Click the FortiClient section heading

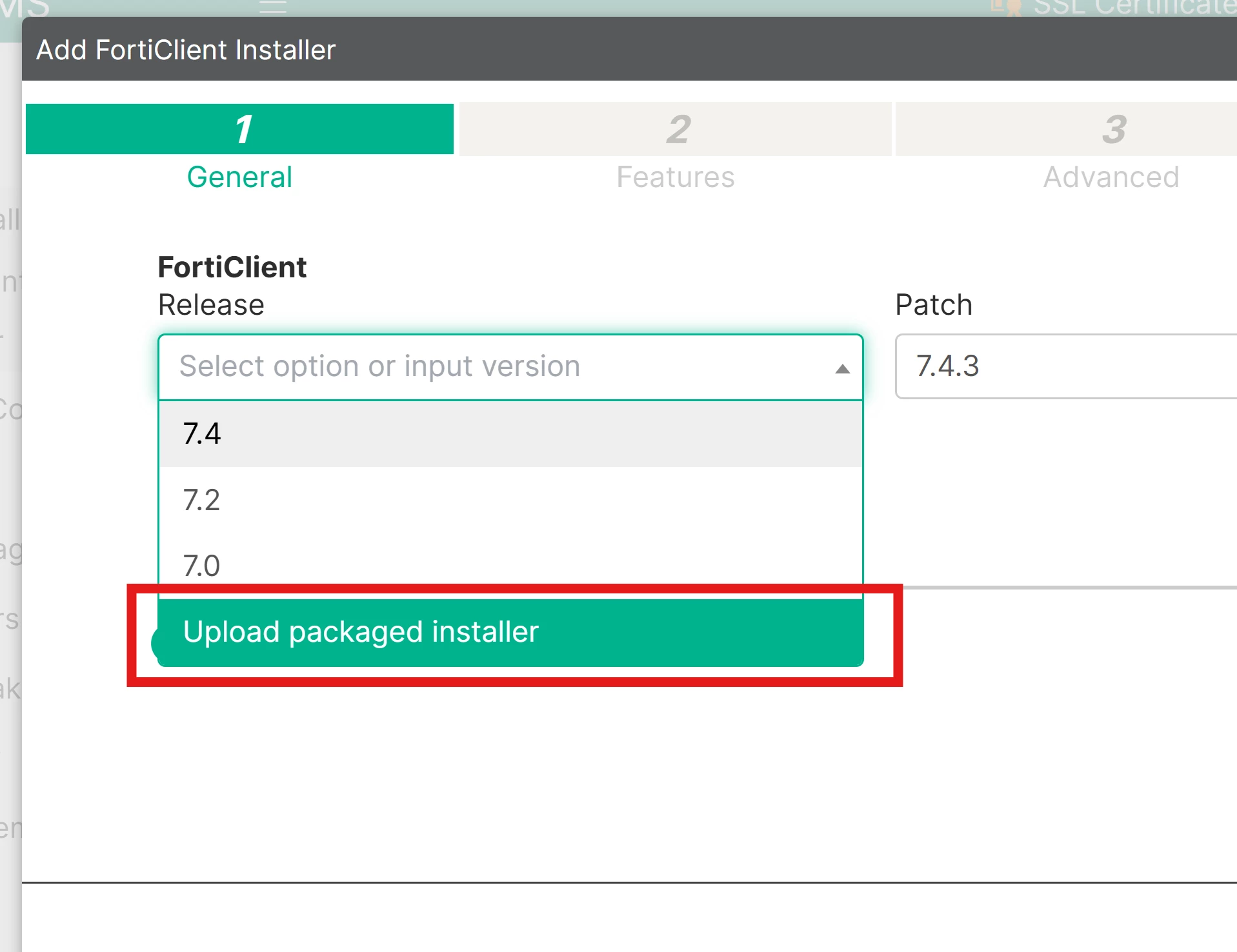coord(232,267)
